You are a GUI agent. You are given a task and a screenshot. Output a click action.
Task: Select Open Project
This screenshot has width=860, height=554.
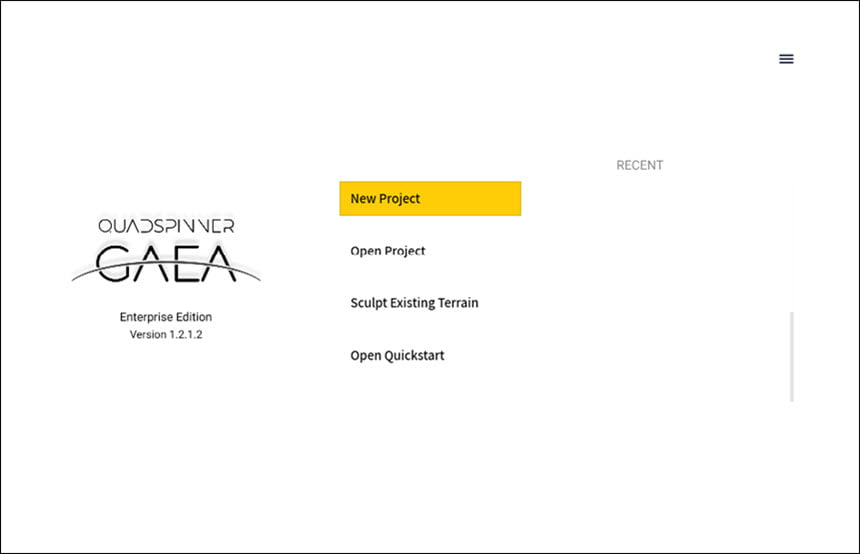(x=388, y=251)
